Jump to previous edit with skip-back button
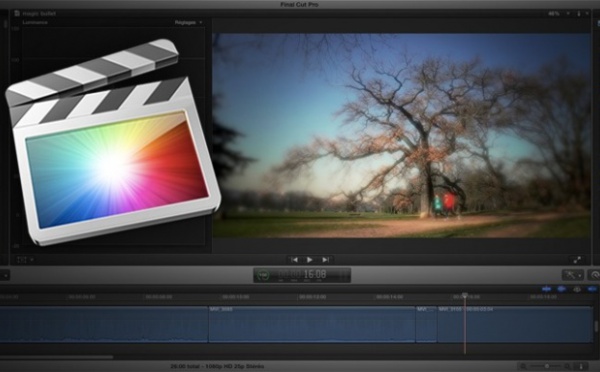 tap(294, 260)
